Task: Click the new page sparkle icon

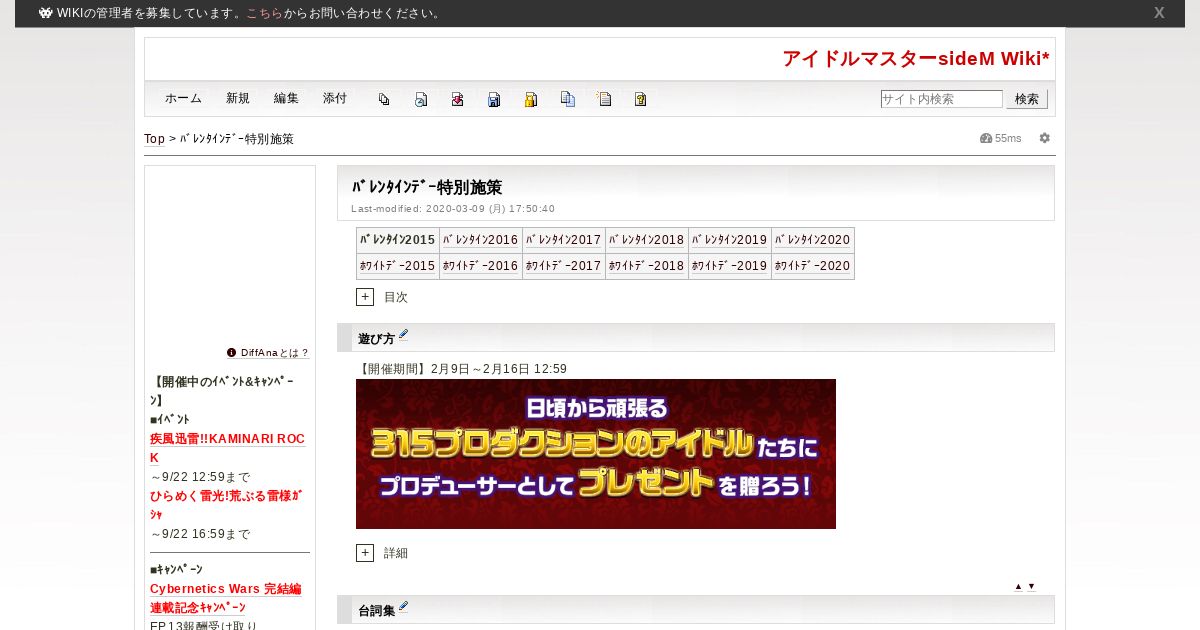Action: 604,99
